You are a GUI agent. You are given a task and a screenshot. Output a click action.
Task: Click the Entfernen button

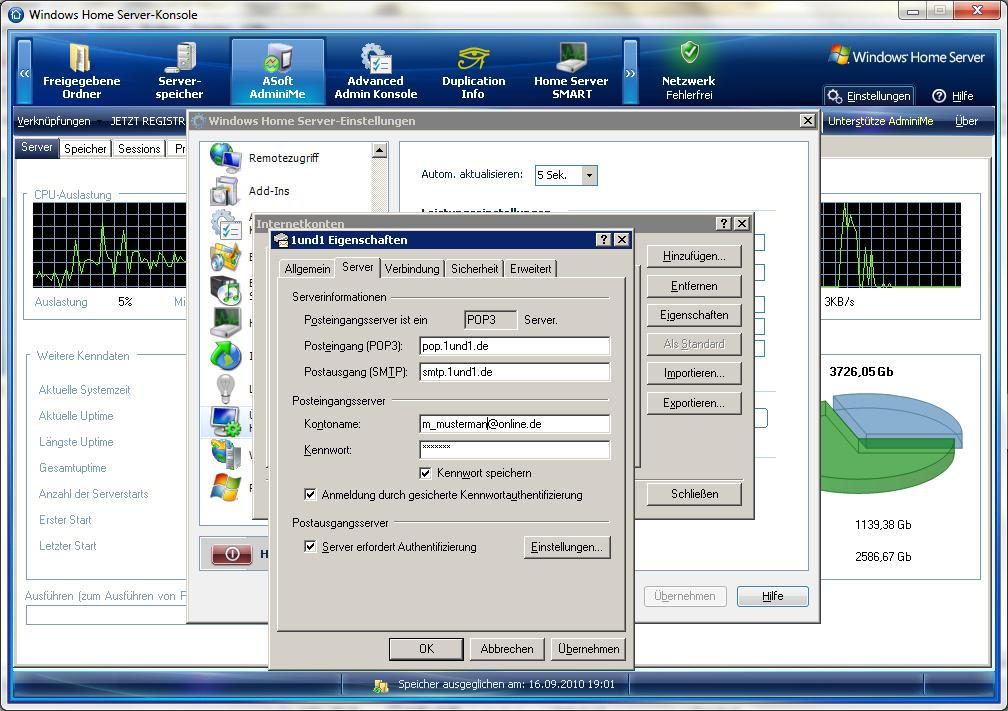[x=694, y=286]
